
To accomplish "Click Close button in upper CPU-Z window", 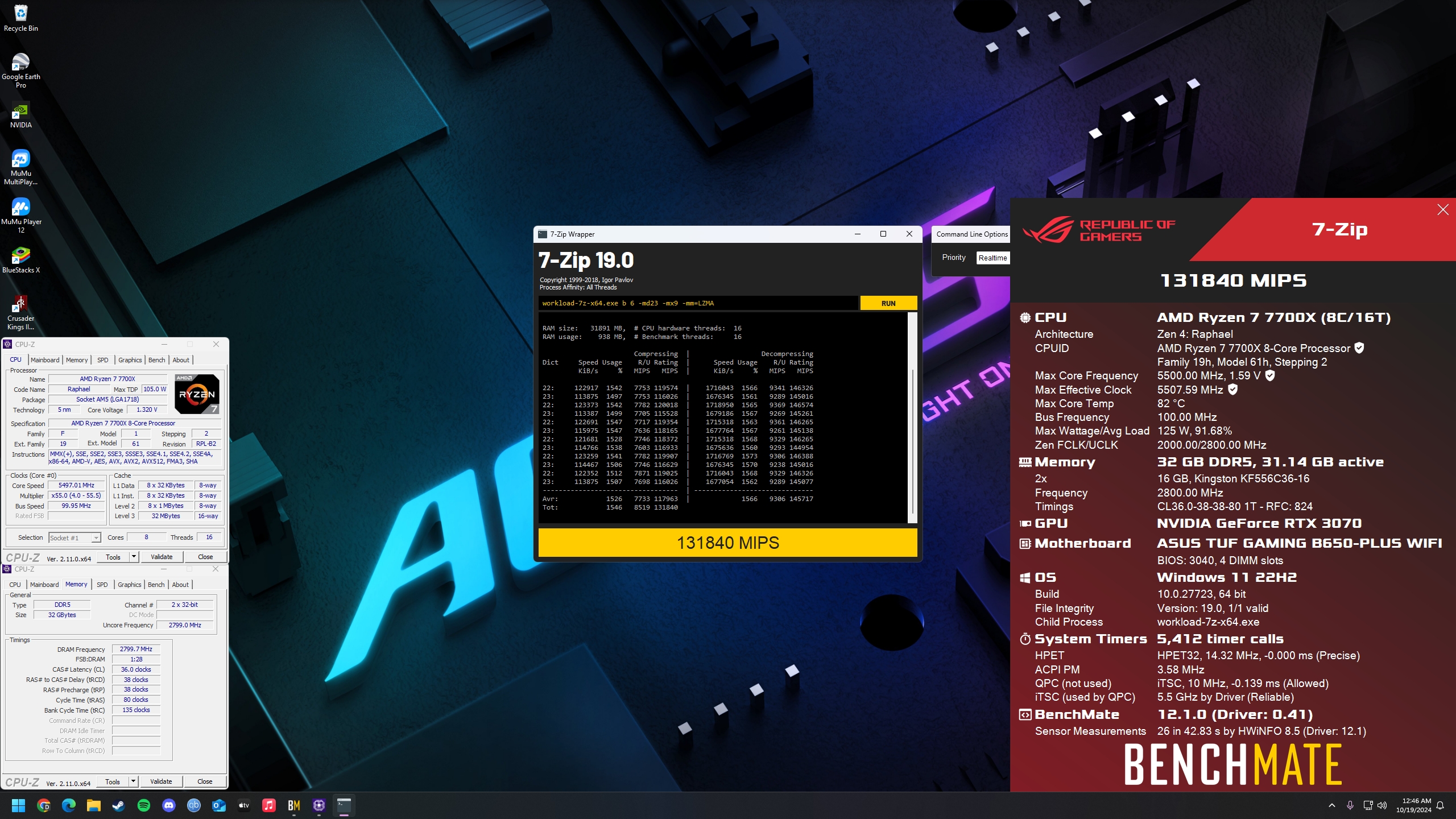I will click(x=205, y=557).
